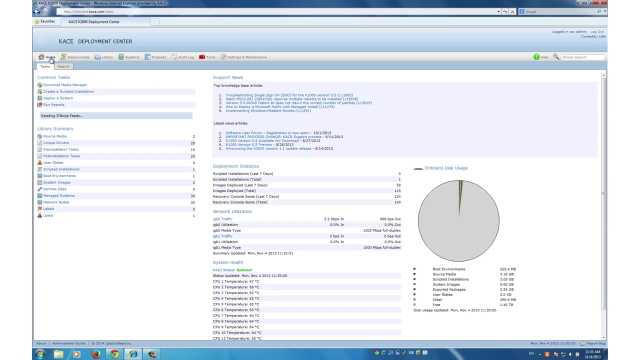Click the green Help icon

coord(536,57)
